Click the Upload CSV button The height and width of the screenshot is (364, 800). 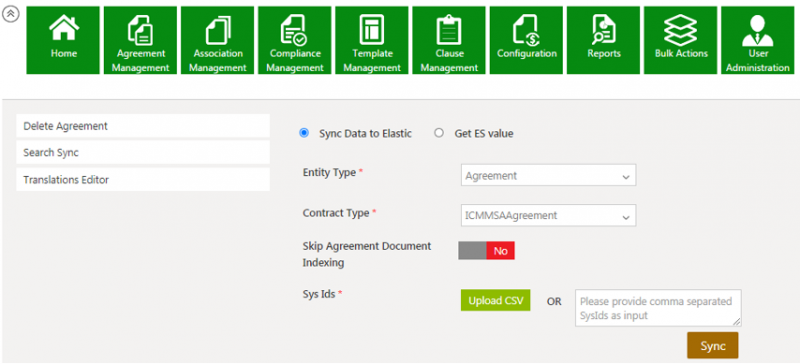click(x=496, y=300)
